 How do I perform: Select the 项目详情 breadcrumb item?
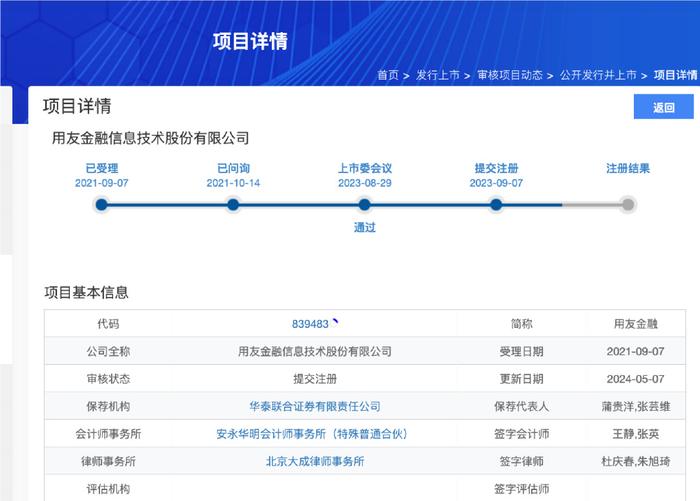tap(675, 75)
